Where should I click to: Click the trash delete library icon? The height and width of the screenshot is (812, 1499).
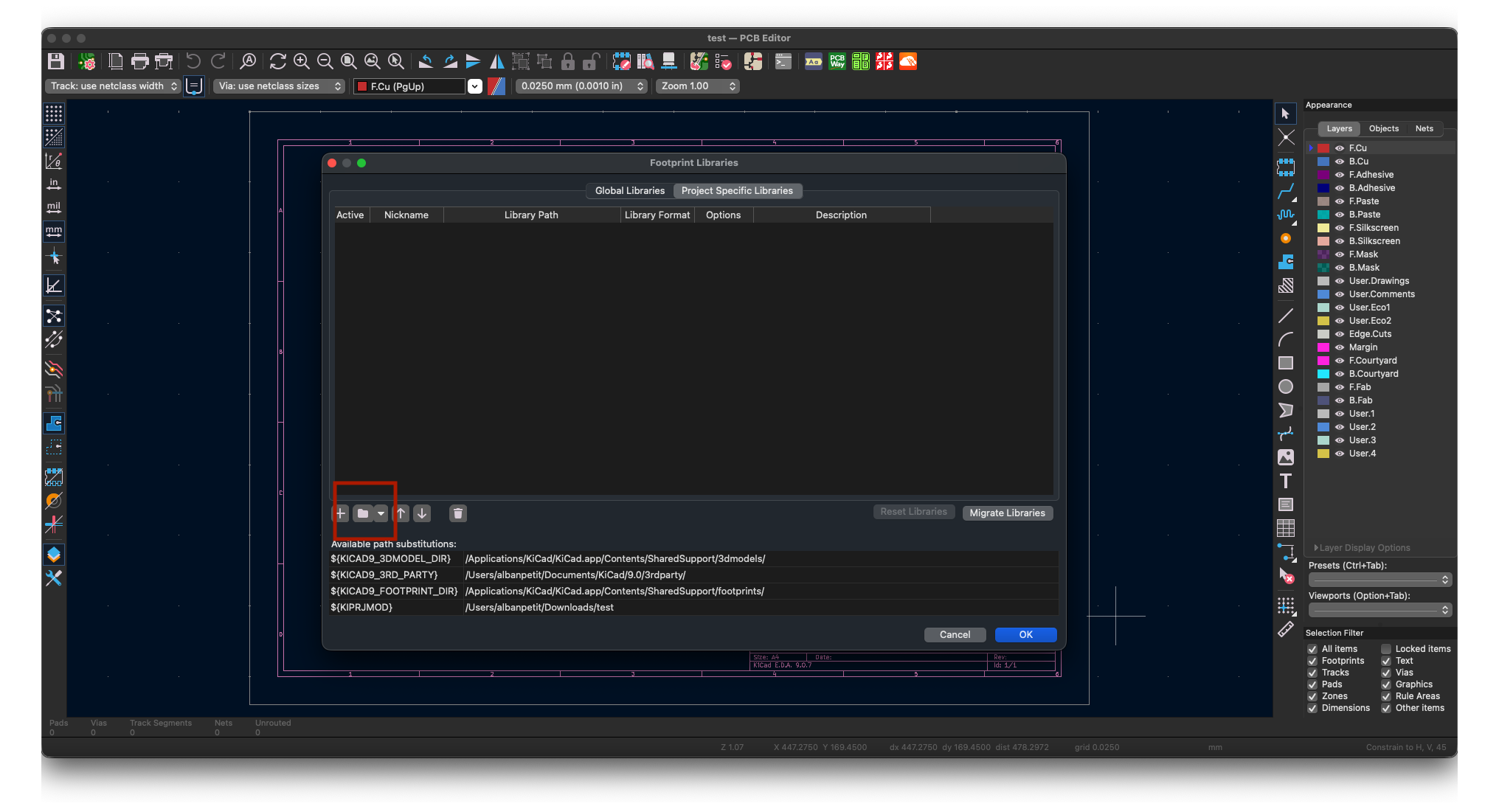[458, 513]
